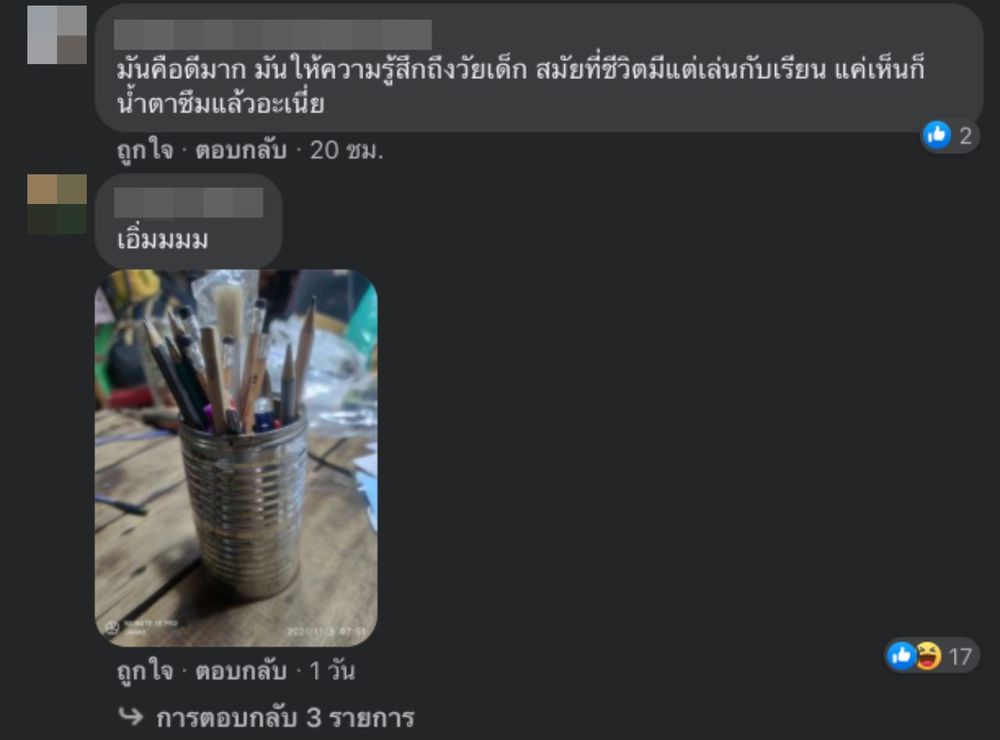Click the blue like icon showing 2 reactions
This screenshot has height=740, width=1000.
pos(937,135)
